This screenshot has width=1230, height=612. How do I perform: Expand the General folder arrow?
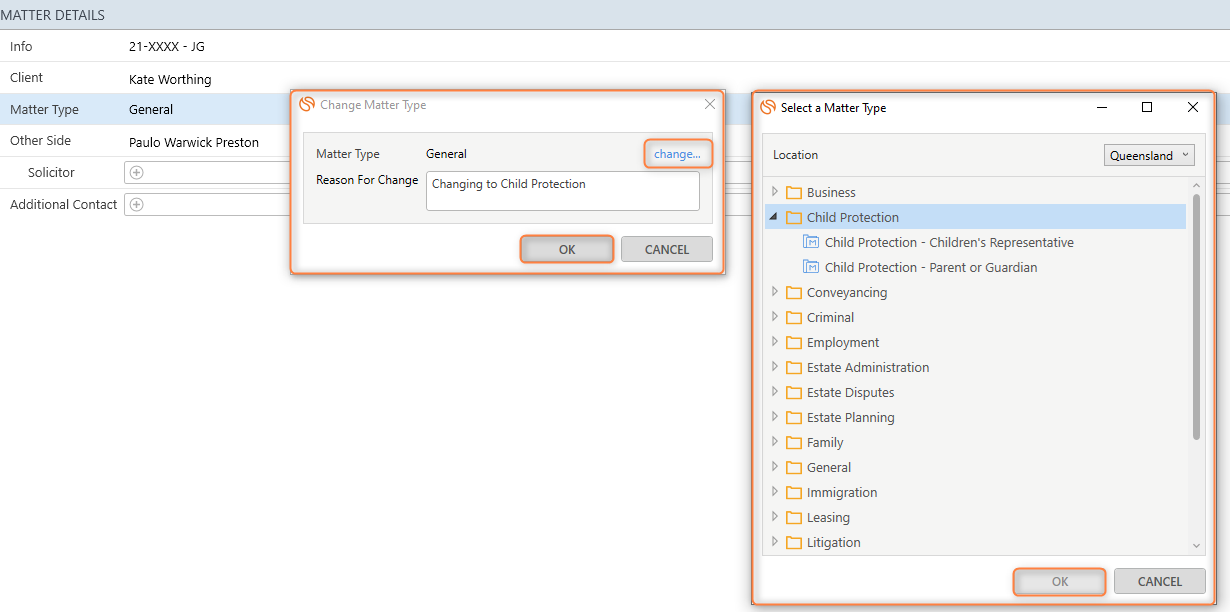click(x=774, y=467)
